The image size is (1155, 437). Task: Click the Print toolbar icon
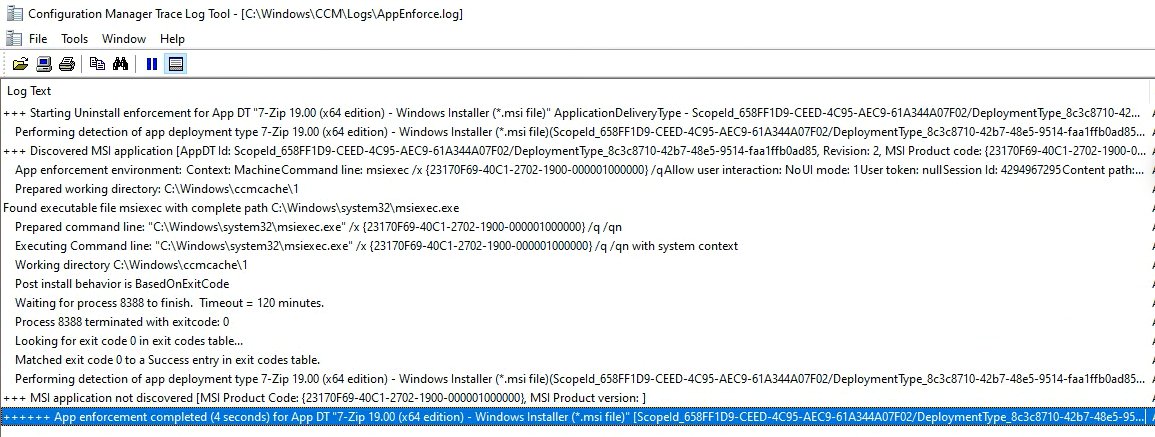click(x=67, y=64)
